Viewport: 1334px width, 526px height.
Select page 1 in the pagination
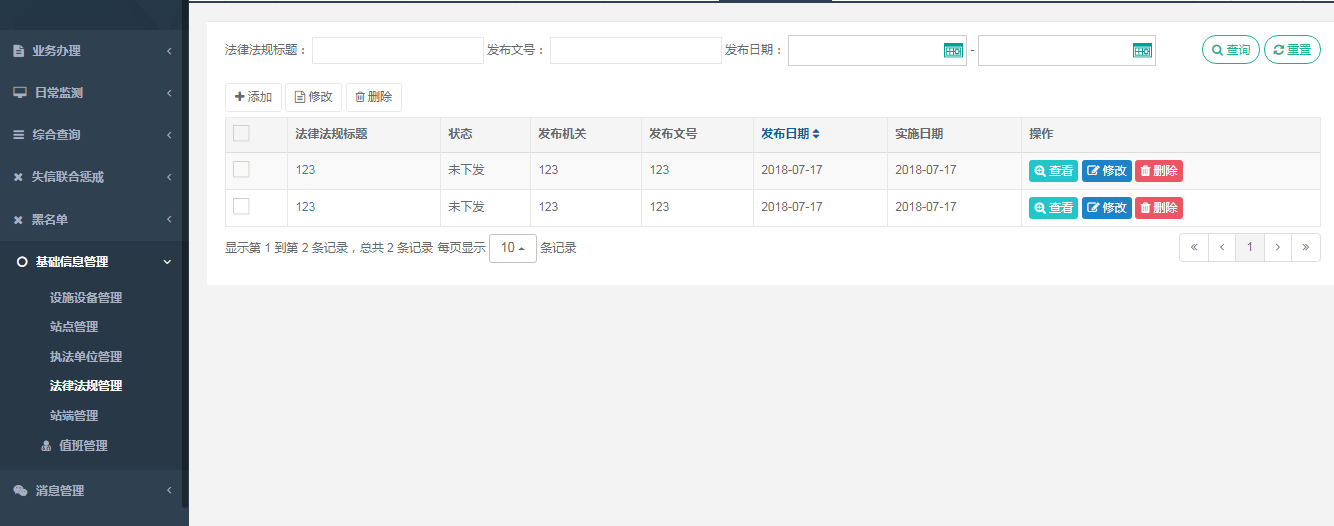(x=1250, y=247)
